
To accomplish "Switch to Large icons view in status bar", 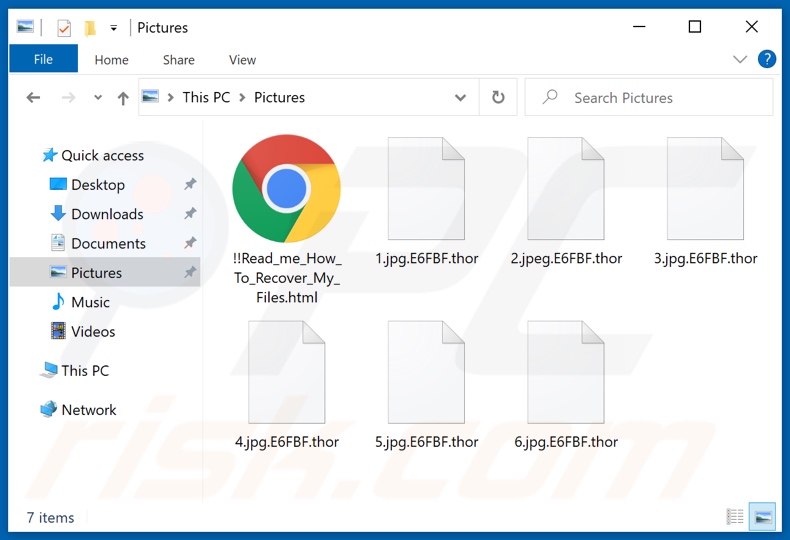I will coord(763,516).
